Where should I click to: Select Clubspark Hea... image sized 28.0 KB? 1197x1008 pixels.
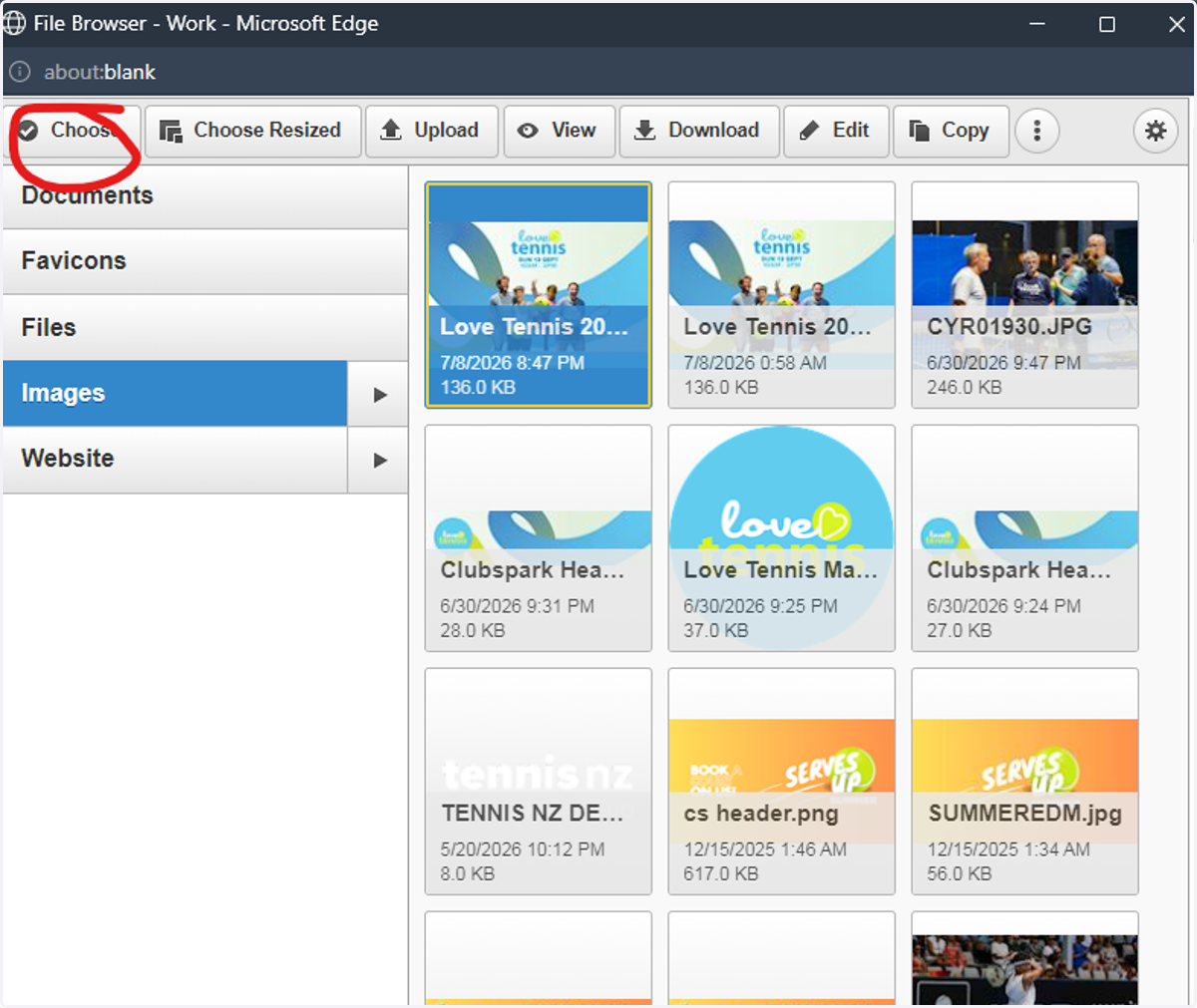pos(539,538)
